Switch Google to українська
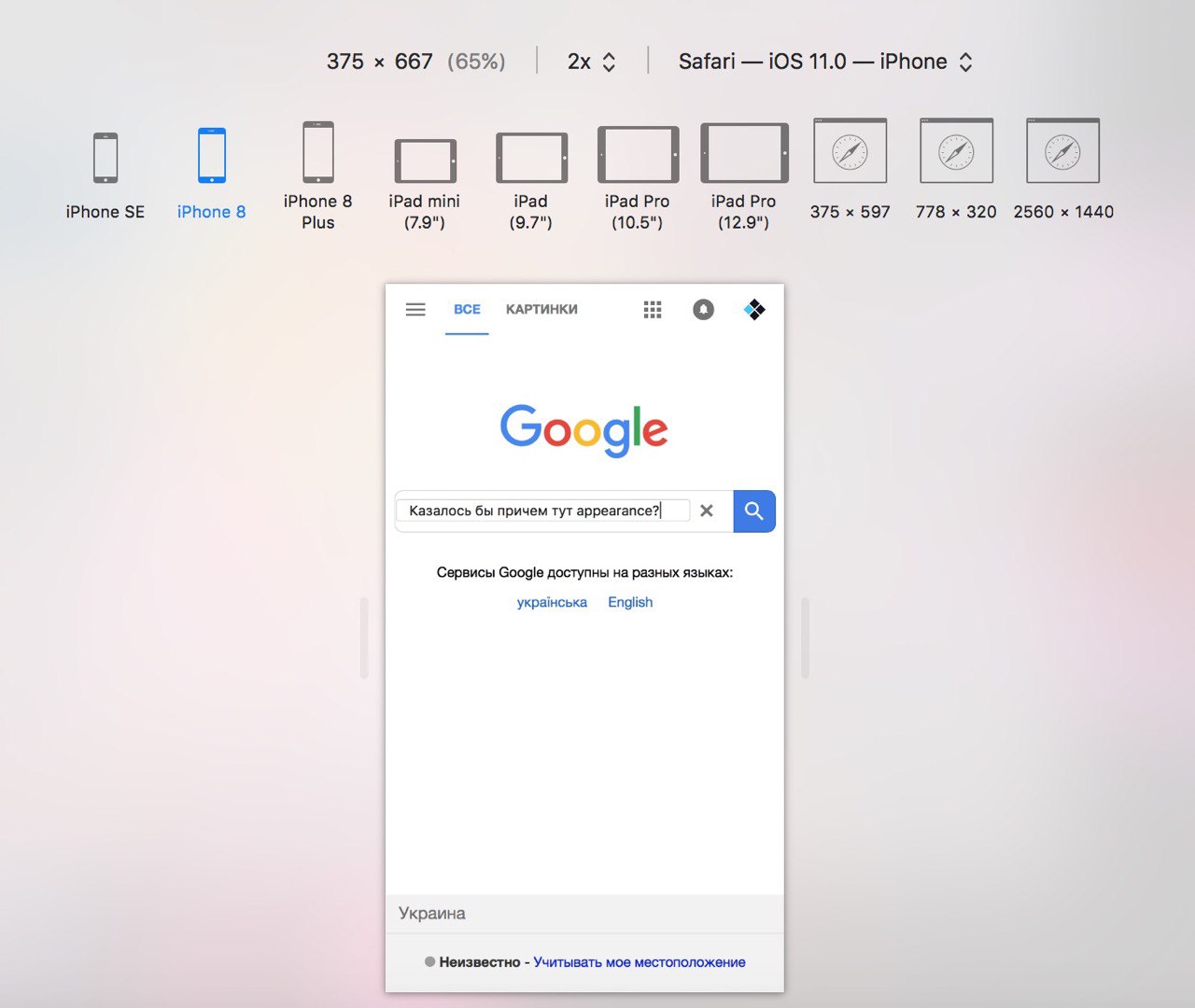This screenshot has height=1008, width=1195. (x=552, y=602)
